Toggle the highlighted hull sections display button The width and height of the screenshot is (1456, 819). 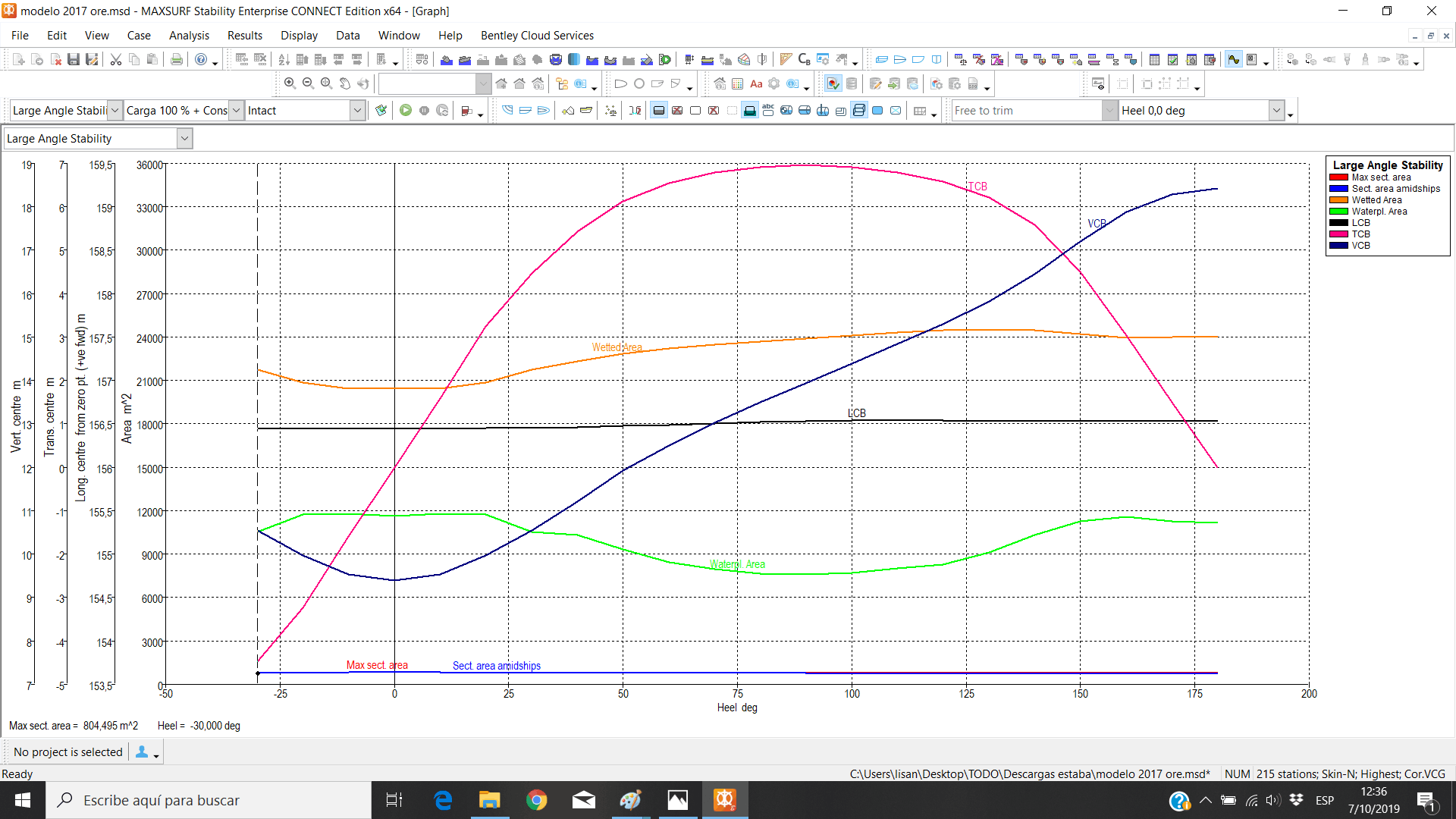pos(859,111)
